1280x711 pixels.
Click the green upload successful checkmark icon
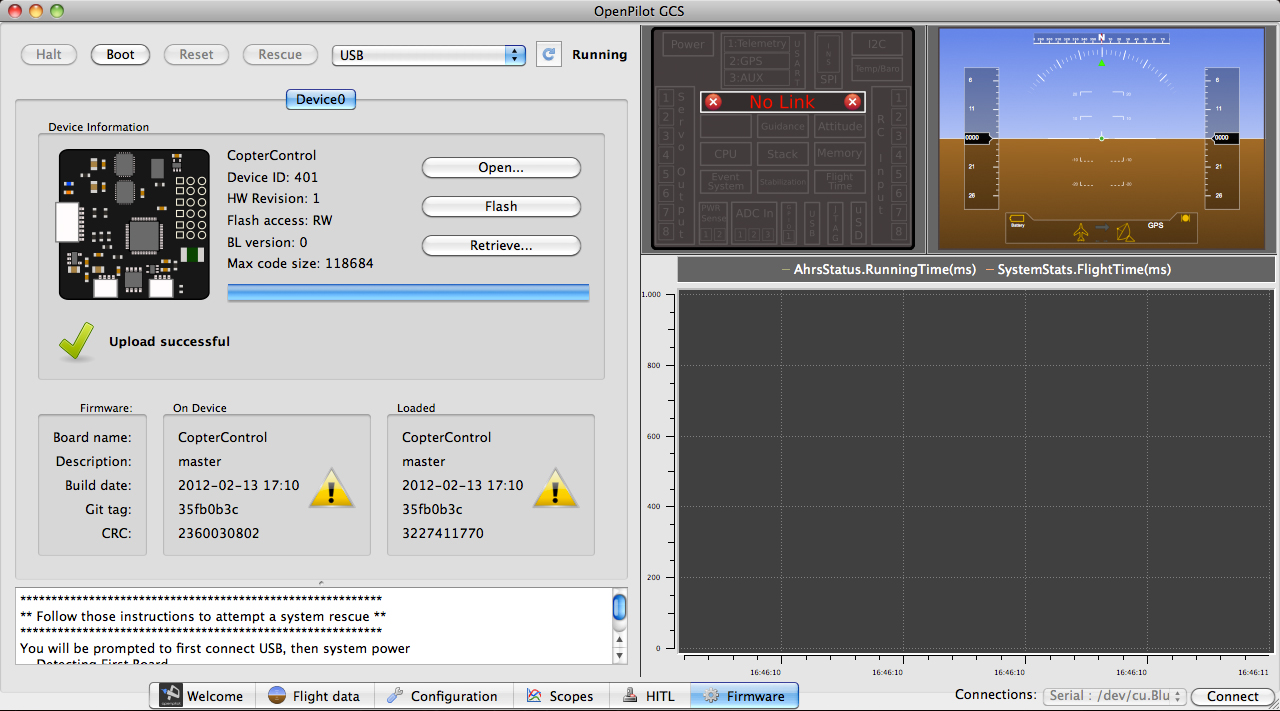tap(77, 341)
